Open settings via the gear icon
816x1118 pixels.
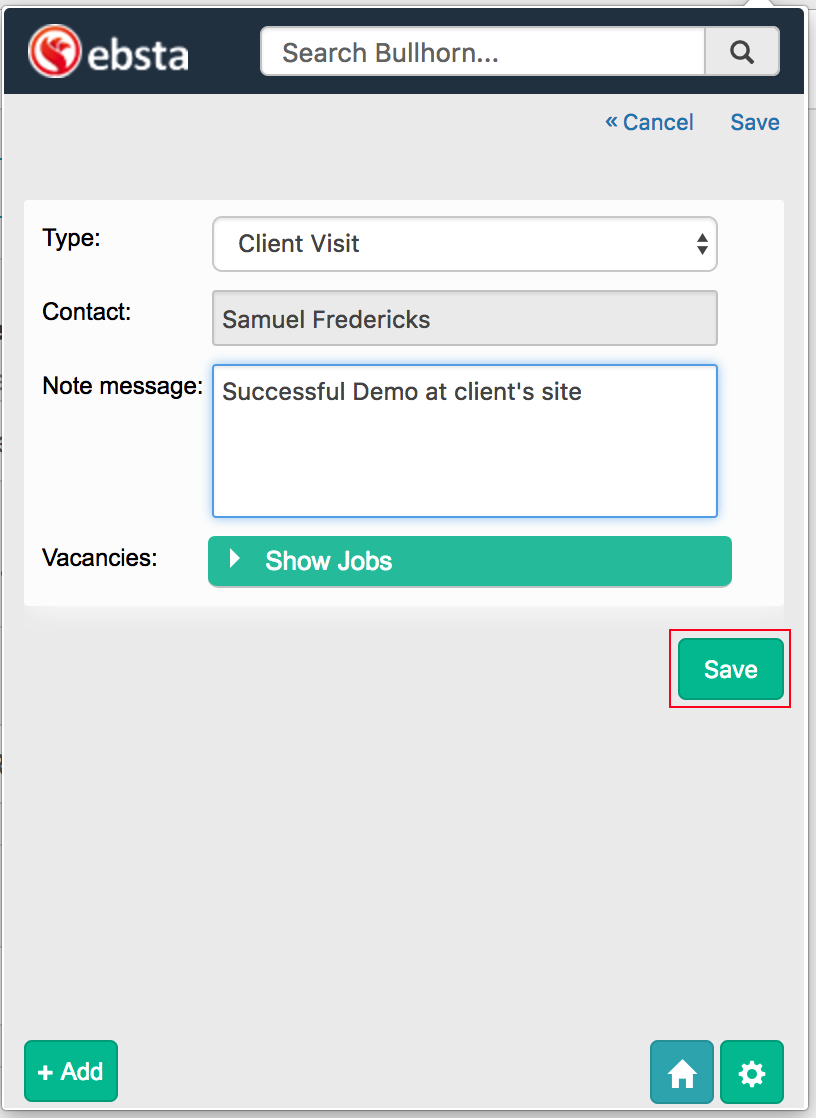[x=752, y=1073]
